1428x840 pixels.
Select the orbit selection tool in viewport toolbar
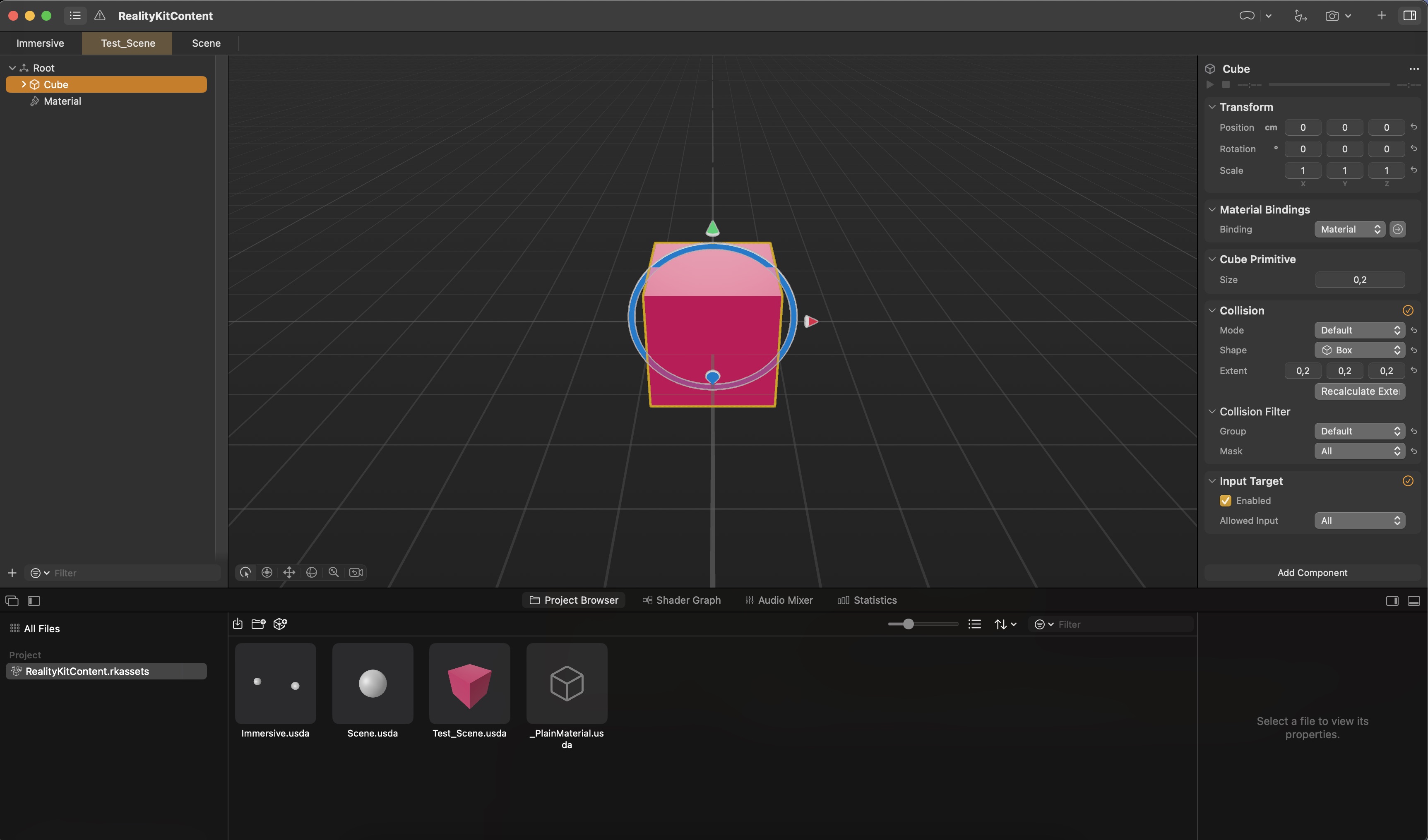click(245, 572)
